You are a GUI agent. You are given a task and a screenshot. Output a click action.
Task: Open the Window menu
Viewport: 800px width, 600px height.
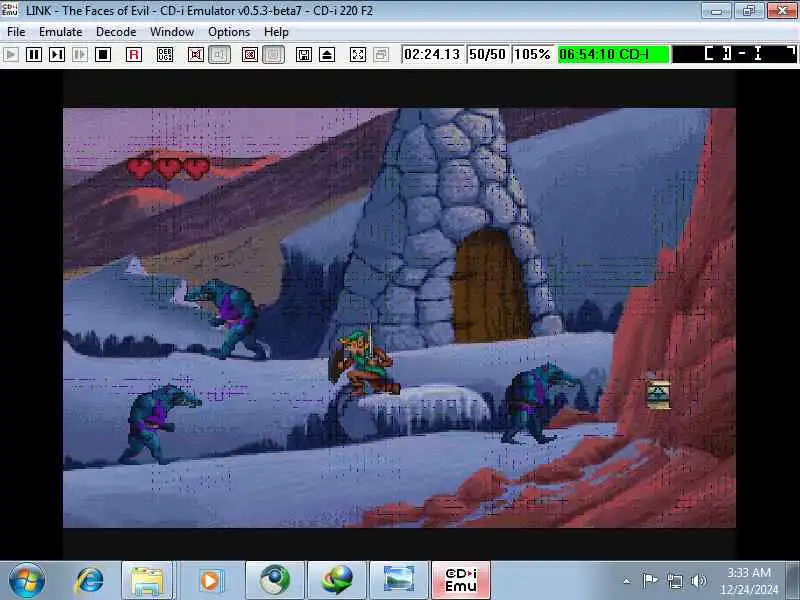pyautogui.click(x=172, y=32)
